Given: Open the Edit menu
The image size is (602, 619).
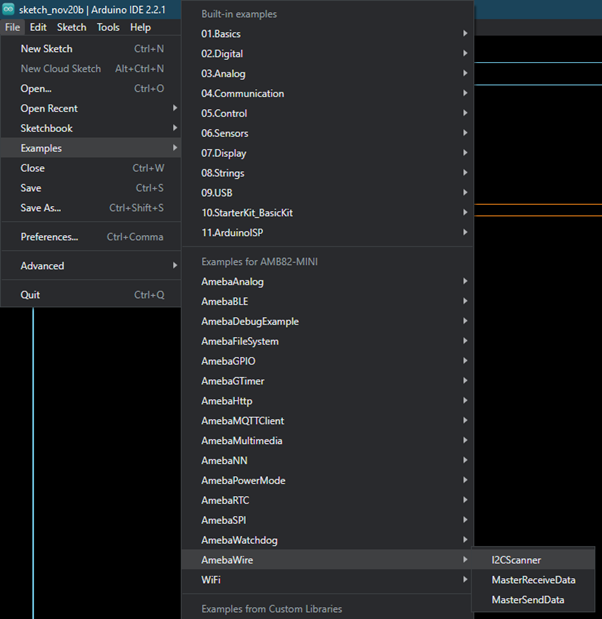Looking at the screenshot, I should [38, 28].
